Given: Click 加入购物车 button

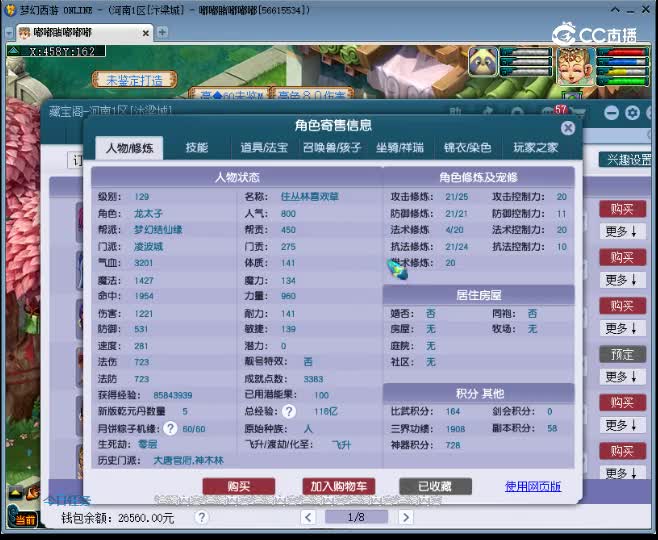Looking at the screenshot, I should click(339, 486).
